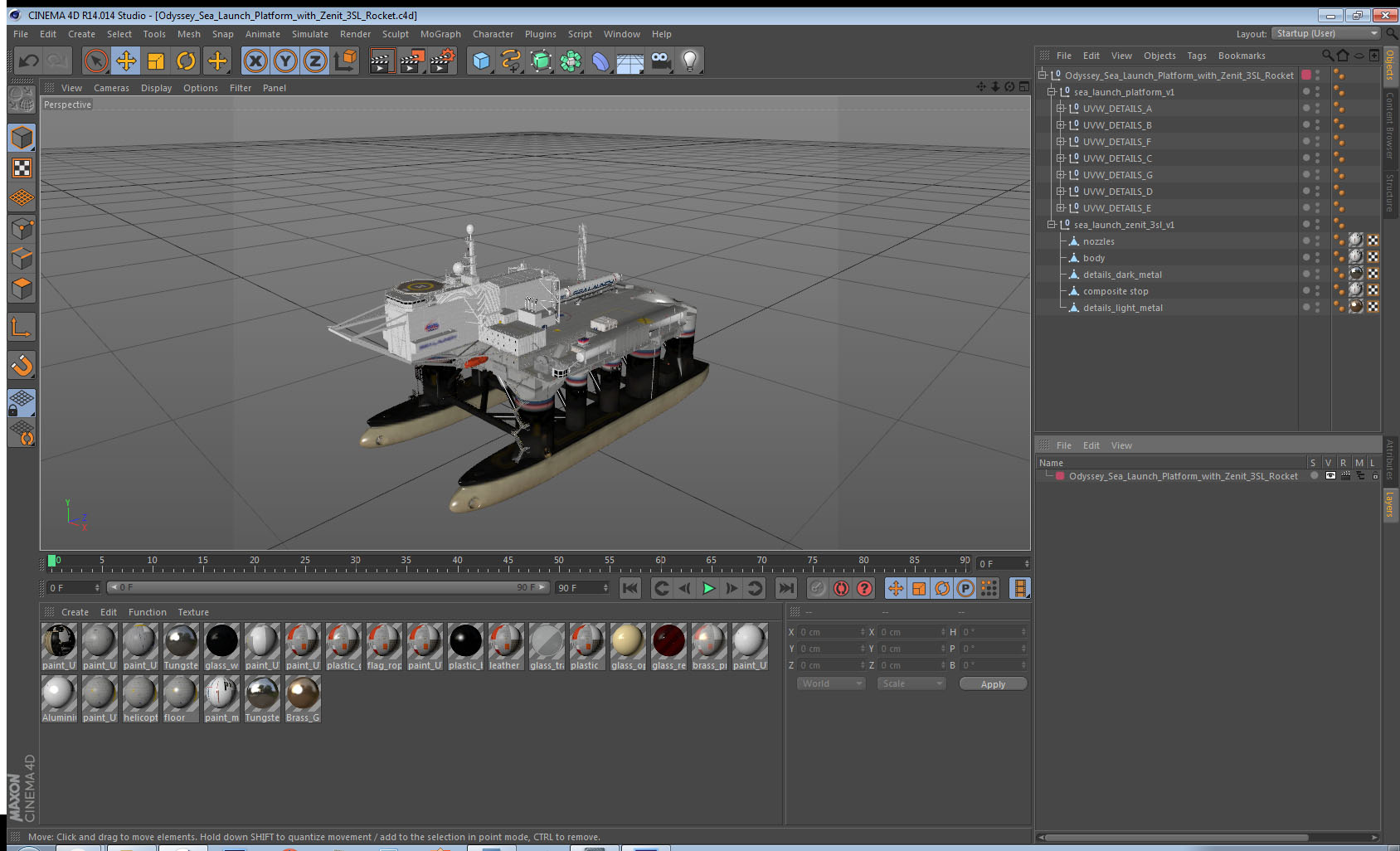The height and width of the screenshot is (851, 1400).
Task: Open the Layout Startup dropdown
Action: [x=1326, y=33]
